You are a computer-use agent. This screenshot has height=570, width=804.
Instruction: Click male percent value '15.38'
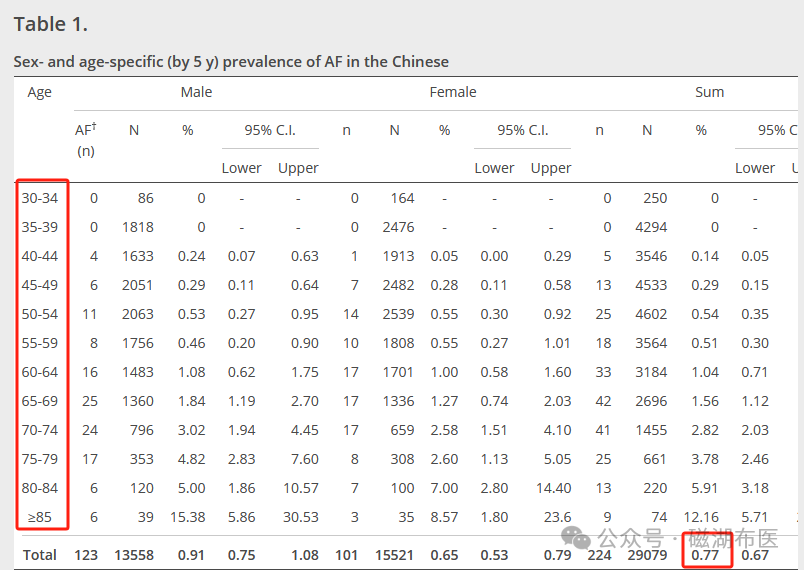pyautogui.click(x=188, y=517)
